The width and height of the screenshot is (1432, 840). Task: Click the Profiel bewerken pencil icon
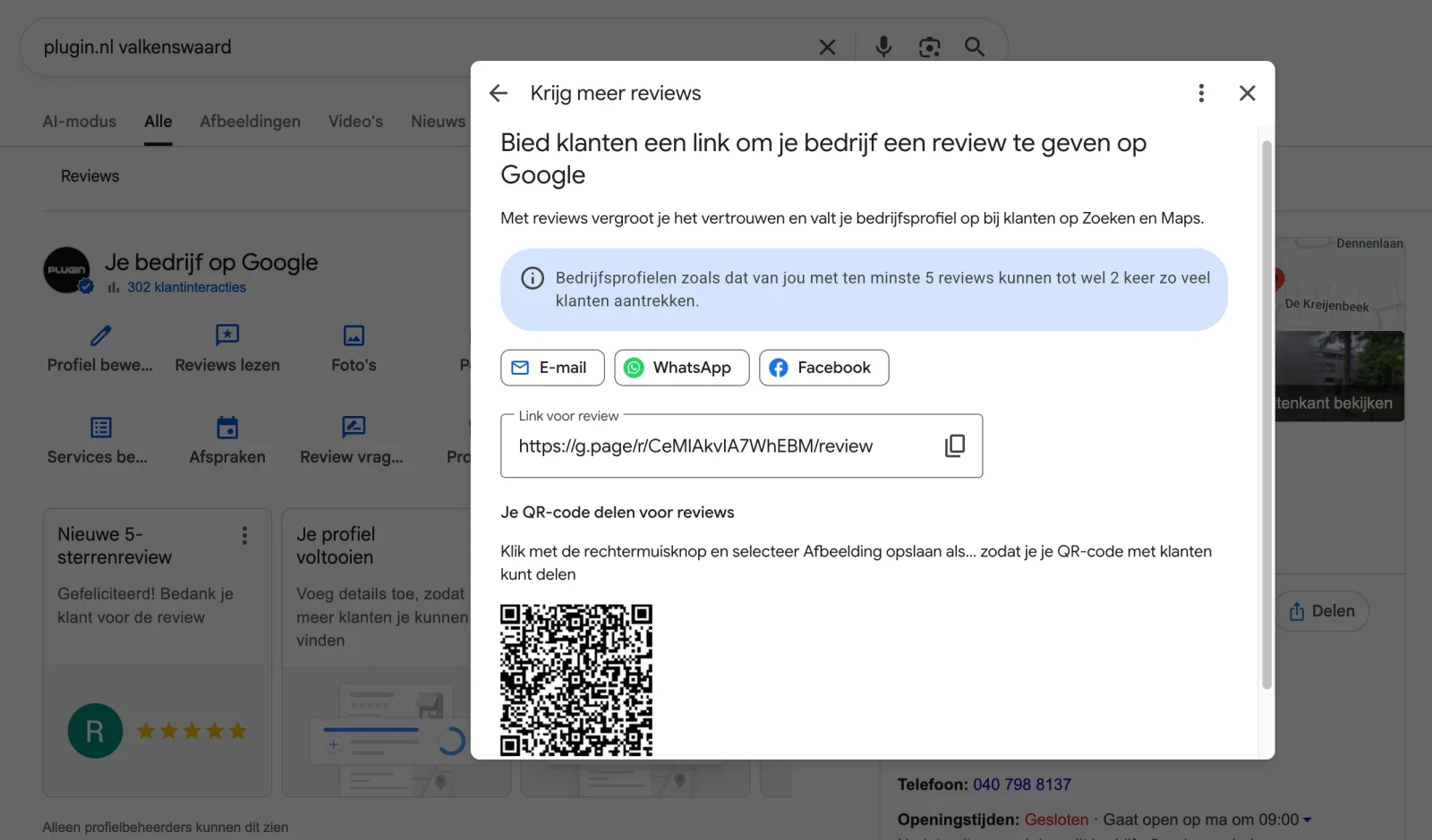(x=101, y=335)
